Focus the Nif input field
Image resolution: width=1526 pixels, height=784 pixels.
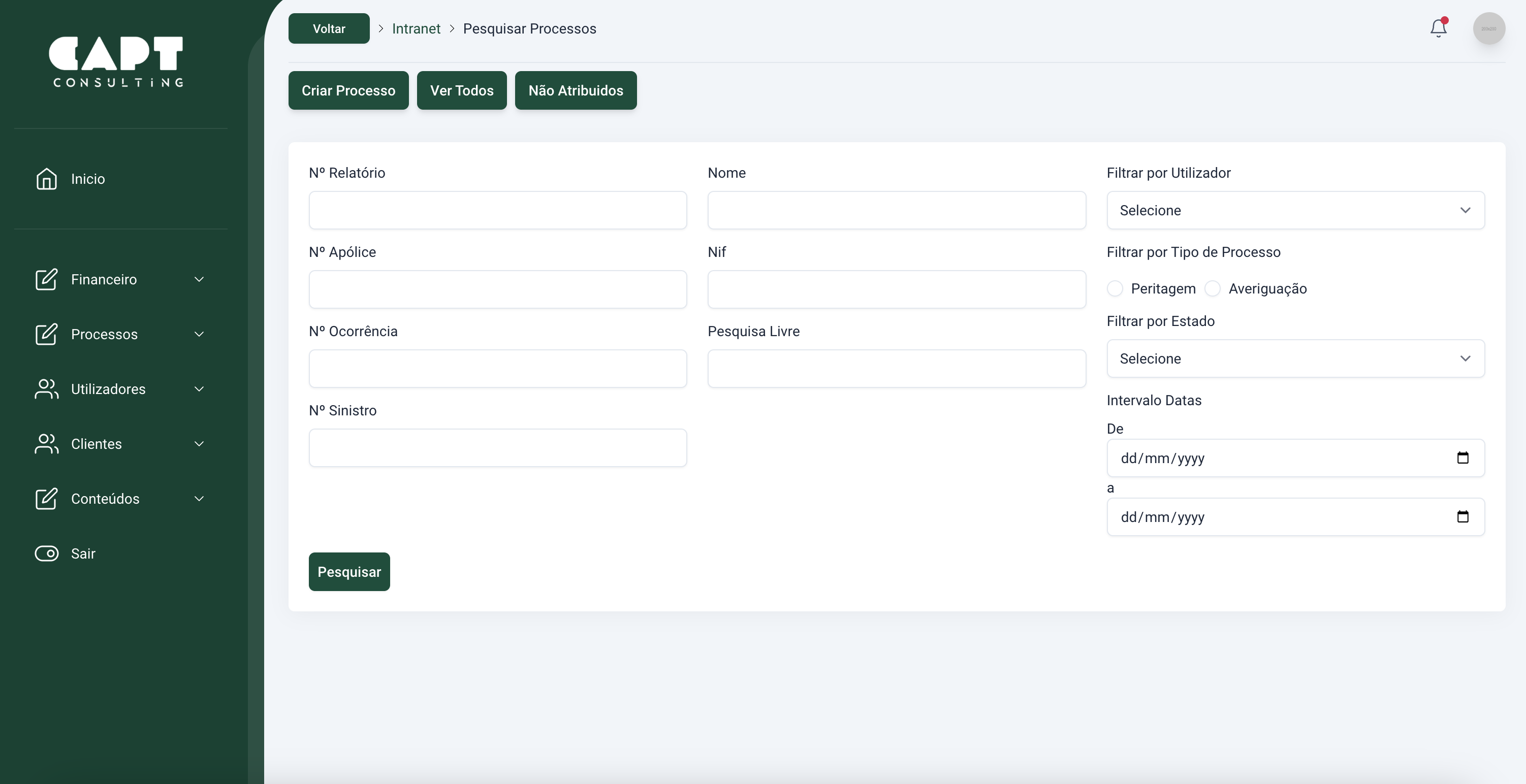click(x=896, y=289)
